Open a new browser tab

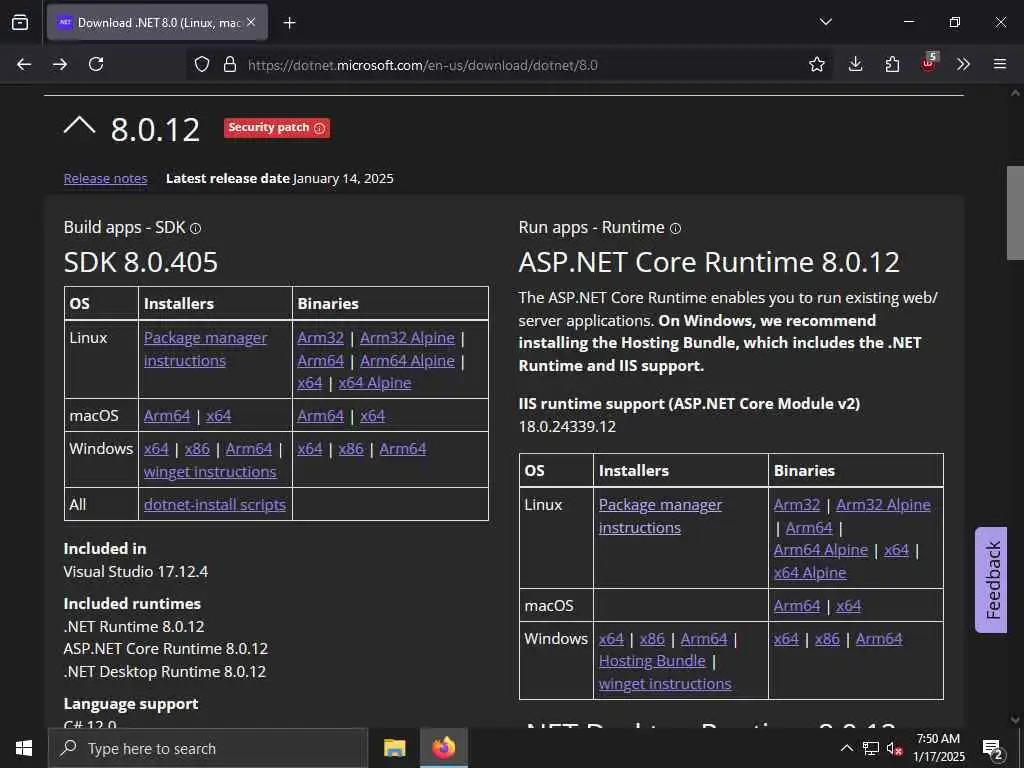pos(289,23)
